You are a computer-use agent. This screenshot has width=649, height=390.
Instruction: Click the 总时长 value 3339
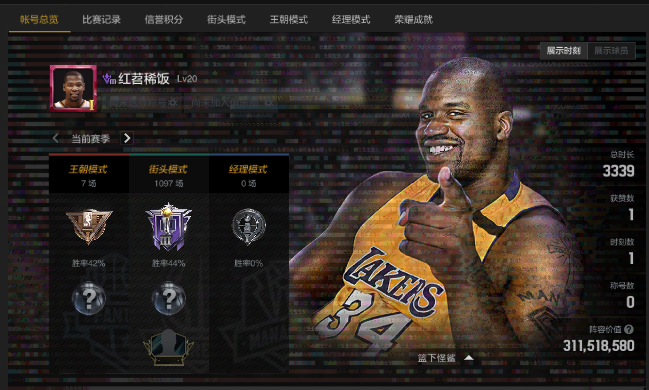pyautogui.click(x=618, y=171)
